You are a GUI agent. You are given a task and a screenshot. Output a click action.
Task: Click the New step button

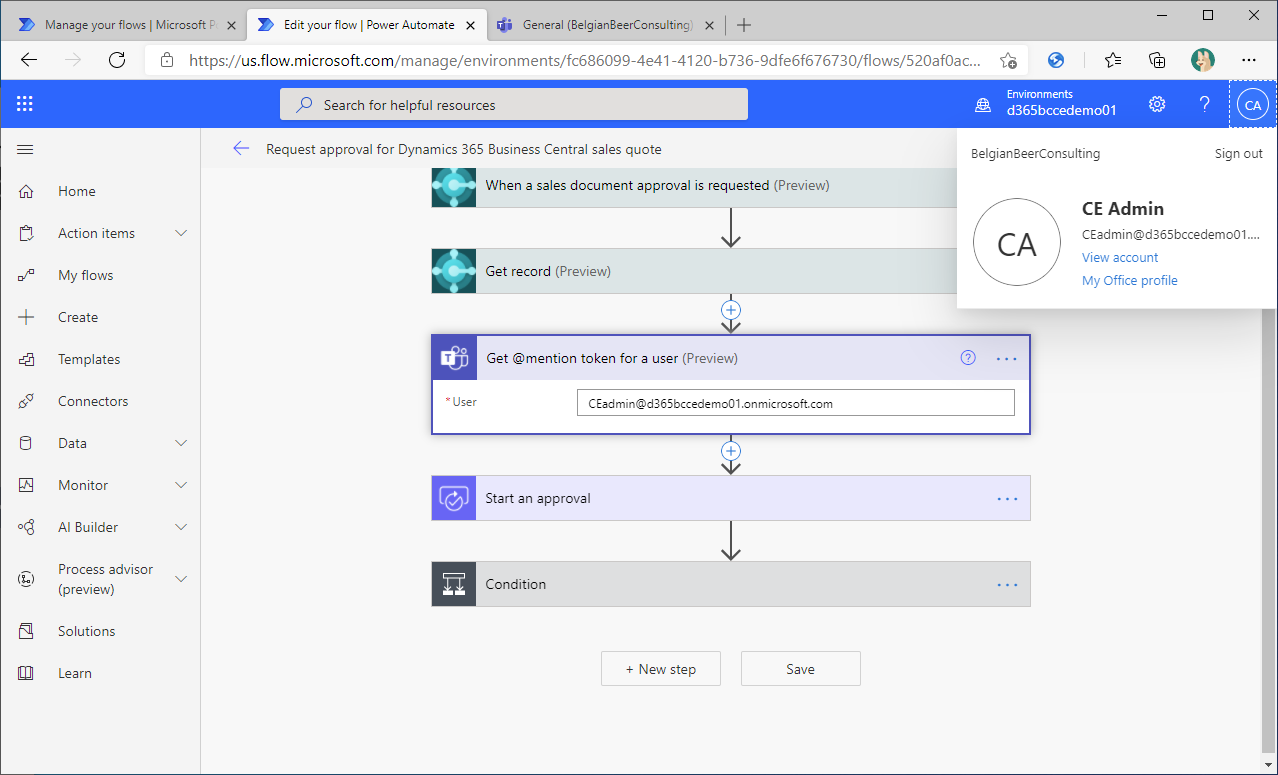660,668
